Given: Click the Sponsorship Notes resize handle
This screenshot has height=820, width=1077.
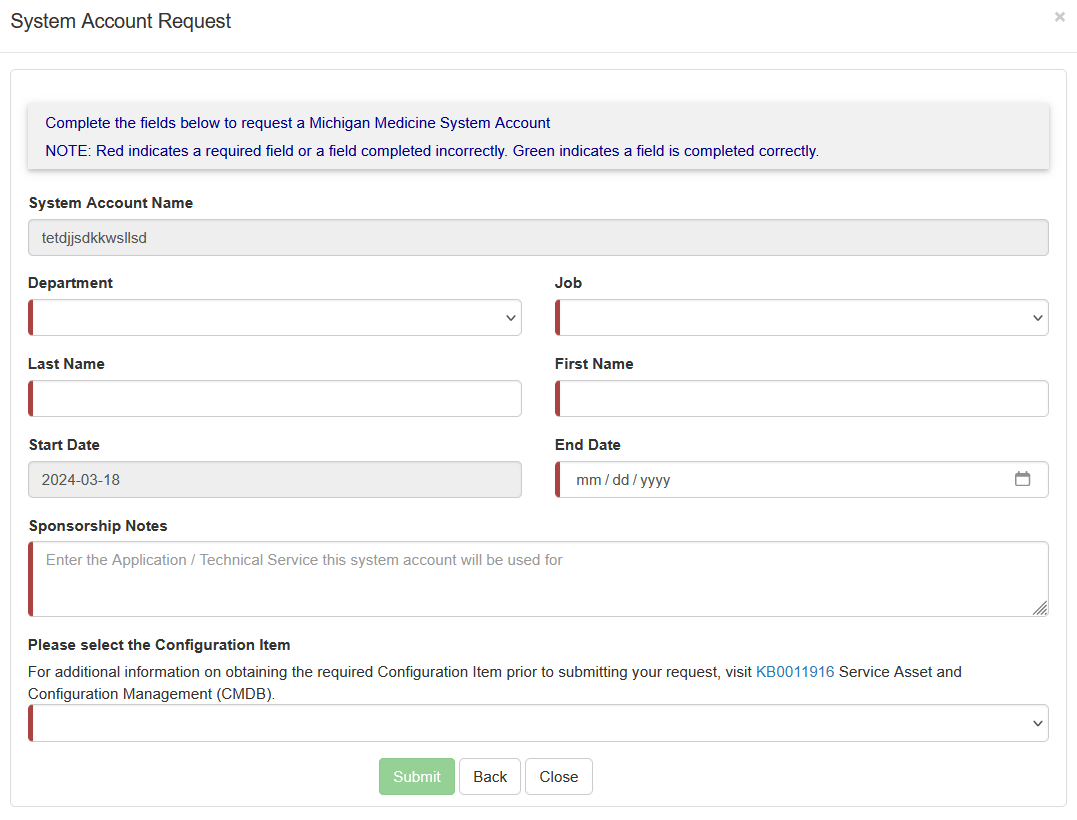Looking at the screenshot, I should (x=1041, y=608).
